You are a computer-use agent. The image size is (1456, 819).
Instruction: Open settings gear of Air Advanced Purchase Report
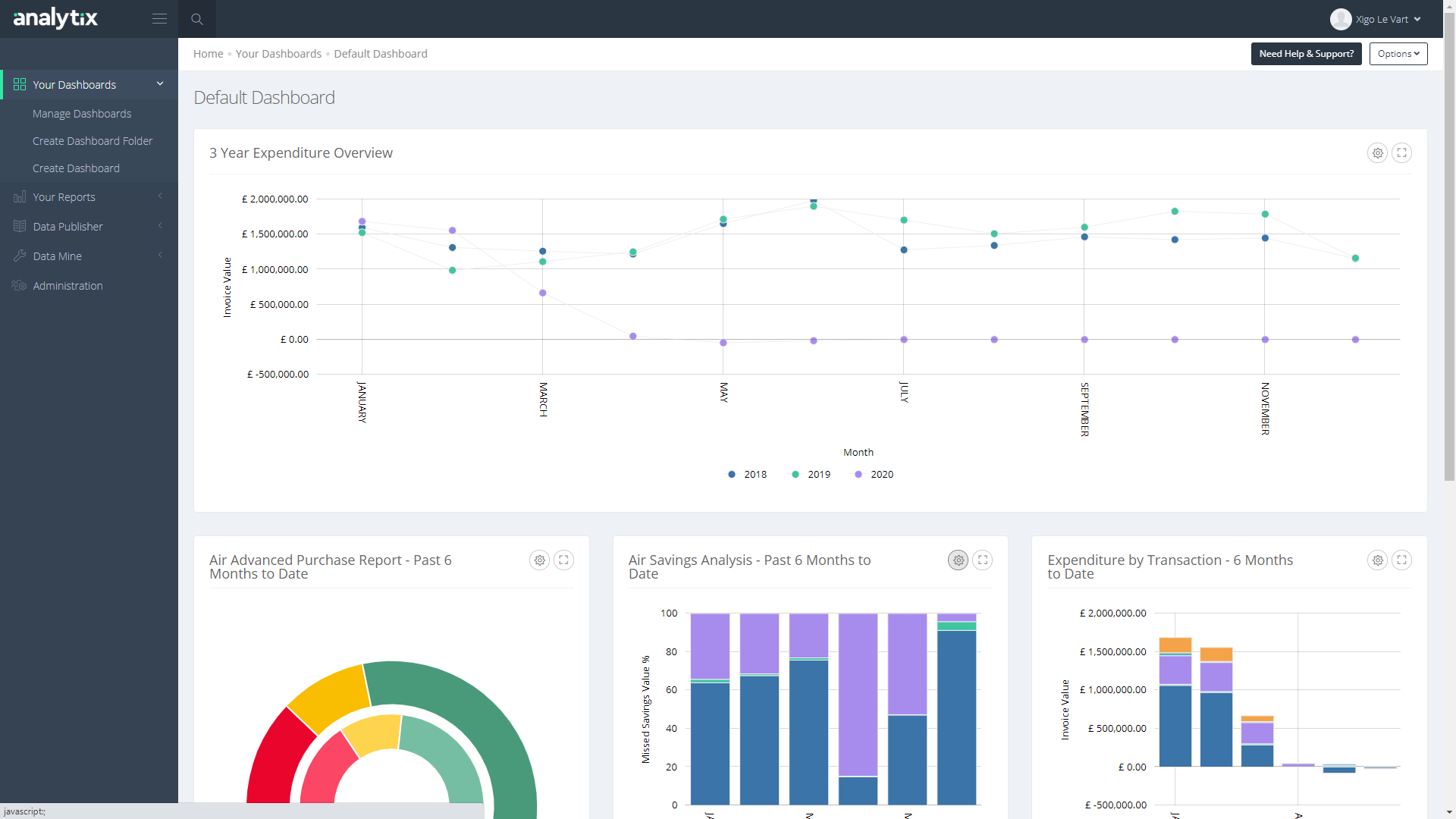coord(539,560)
